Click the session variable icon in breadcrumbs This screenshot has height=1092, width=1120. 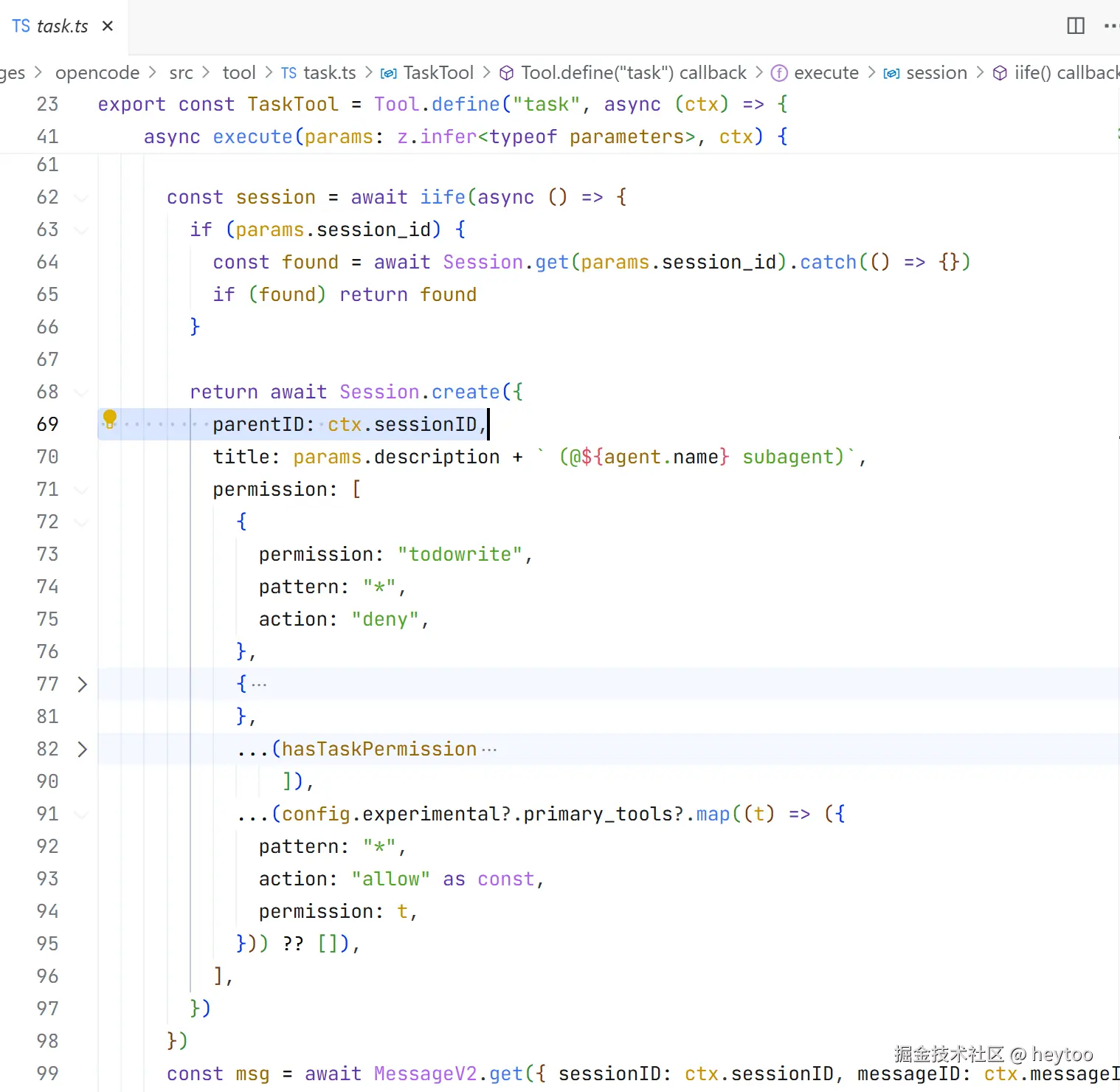tap(891, 73)
